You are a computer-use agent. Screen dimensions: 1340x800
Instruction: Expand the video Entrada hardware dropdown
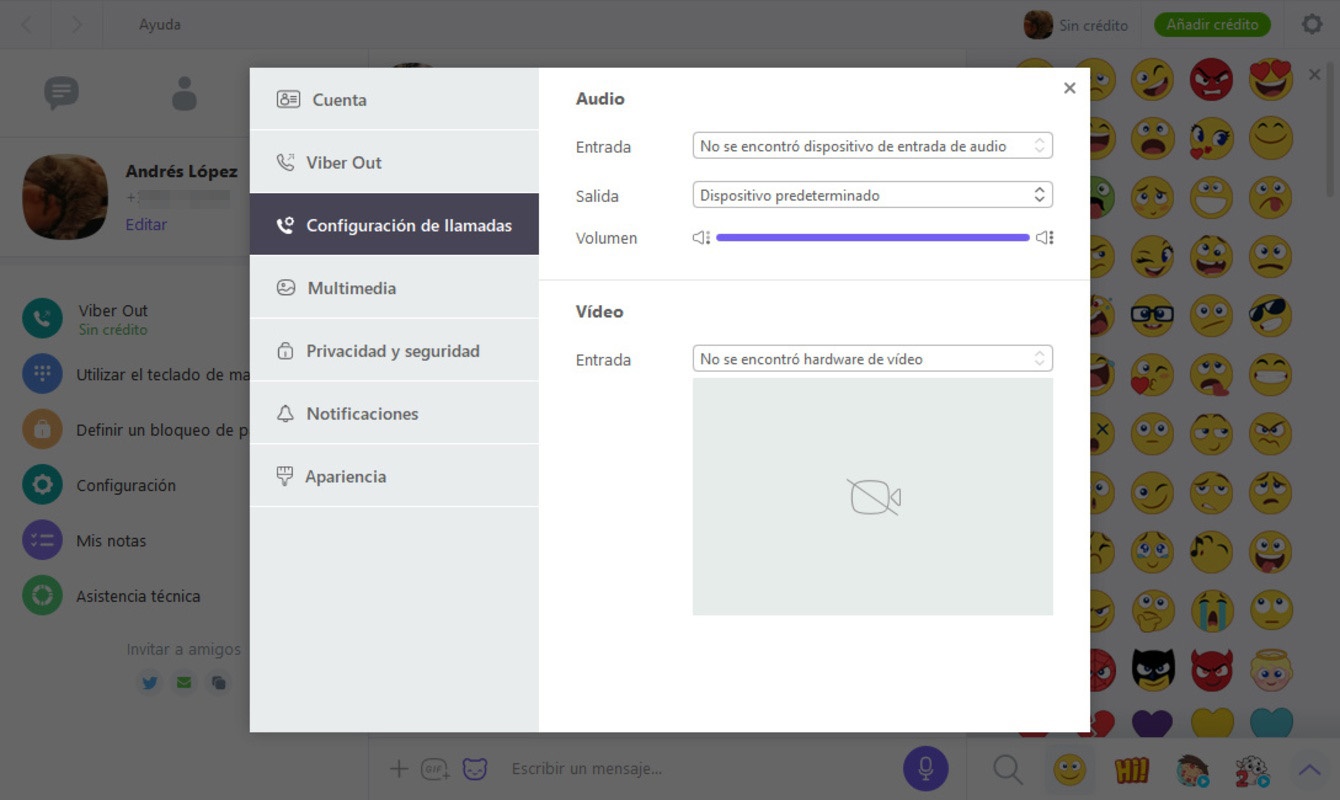click(872, 359)
